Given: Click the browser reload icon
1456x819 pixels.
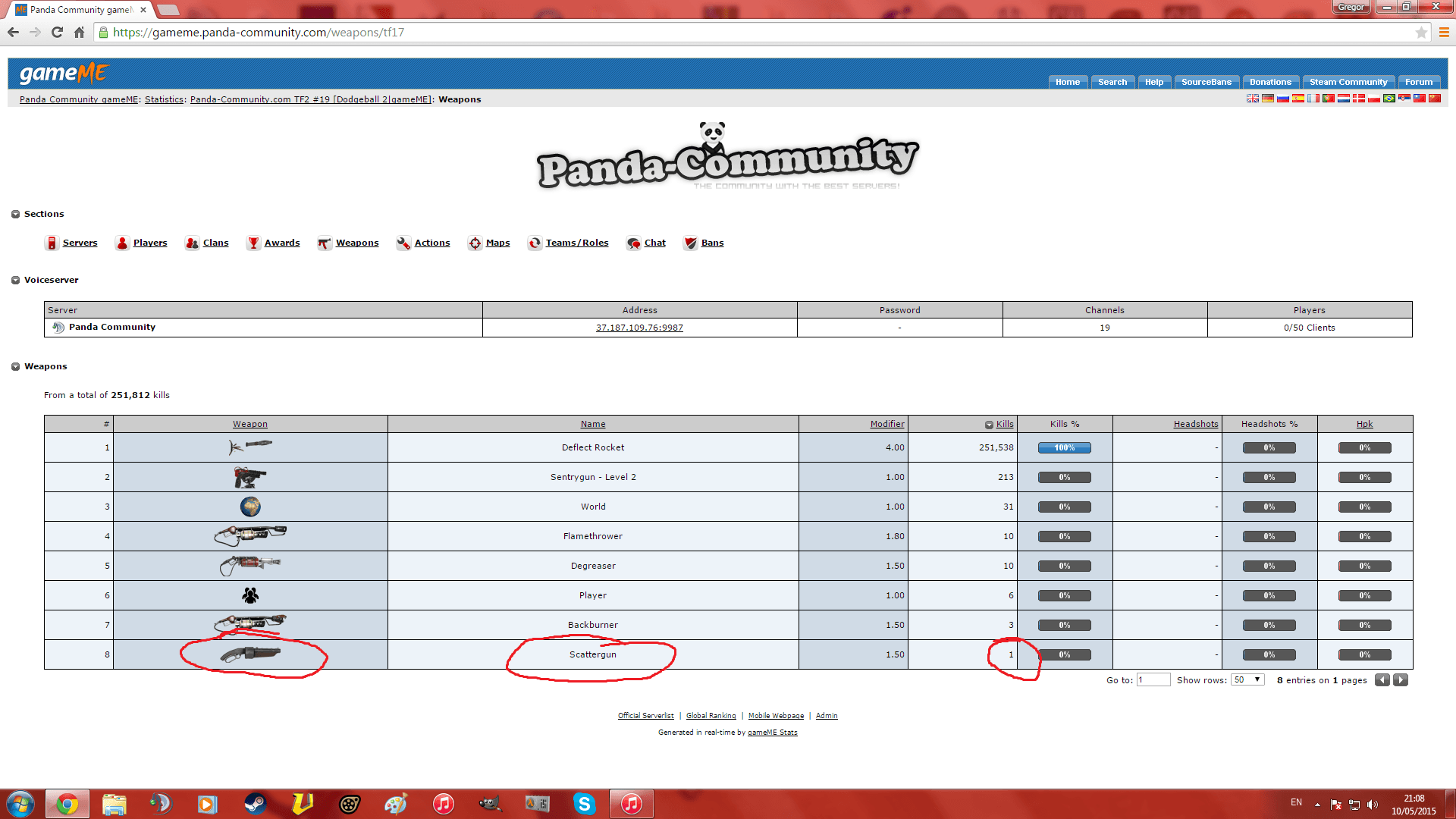Looking at the screenshot, I should tap(57, 32).
